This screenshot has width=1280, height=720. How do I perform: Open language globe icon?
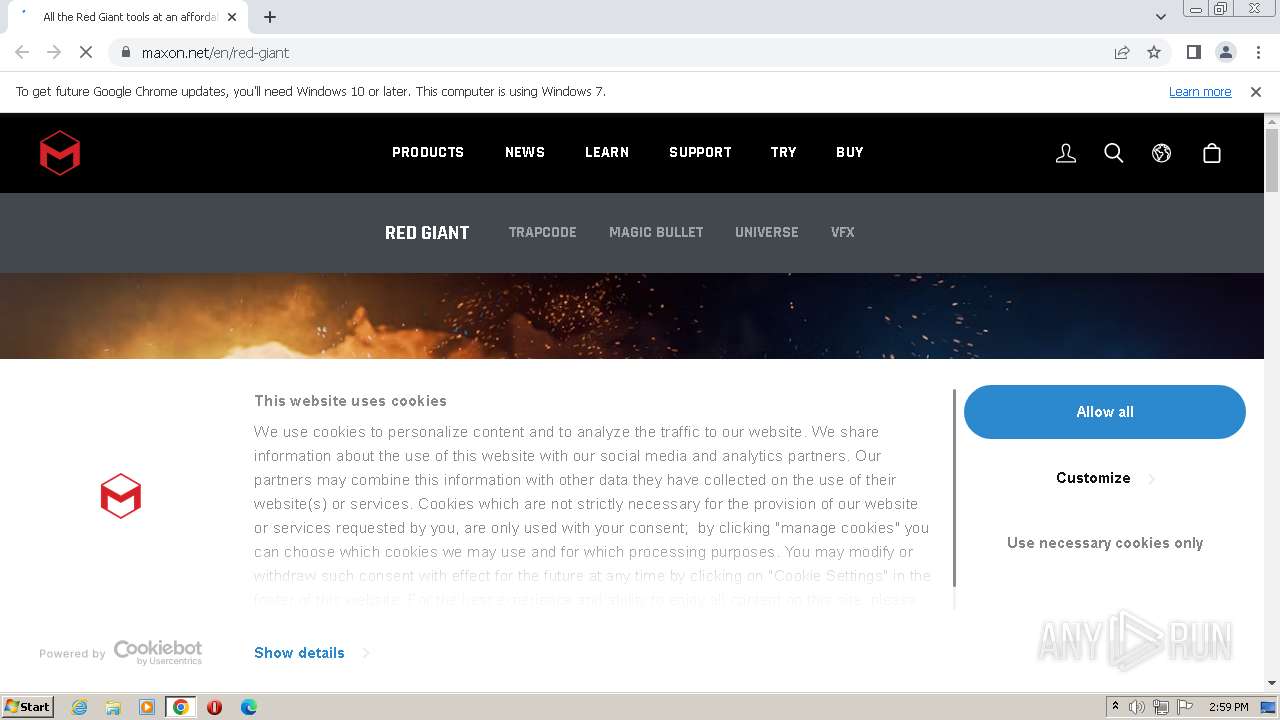1161,153
